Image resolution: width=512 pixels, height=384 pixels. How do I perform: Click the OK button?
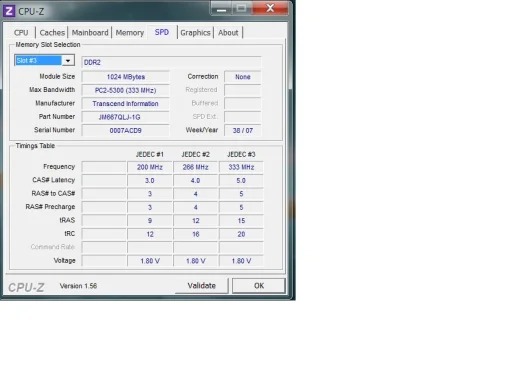tap(259, 286)
